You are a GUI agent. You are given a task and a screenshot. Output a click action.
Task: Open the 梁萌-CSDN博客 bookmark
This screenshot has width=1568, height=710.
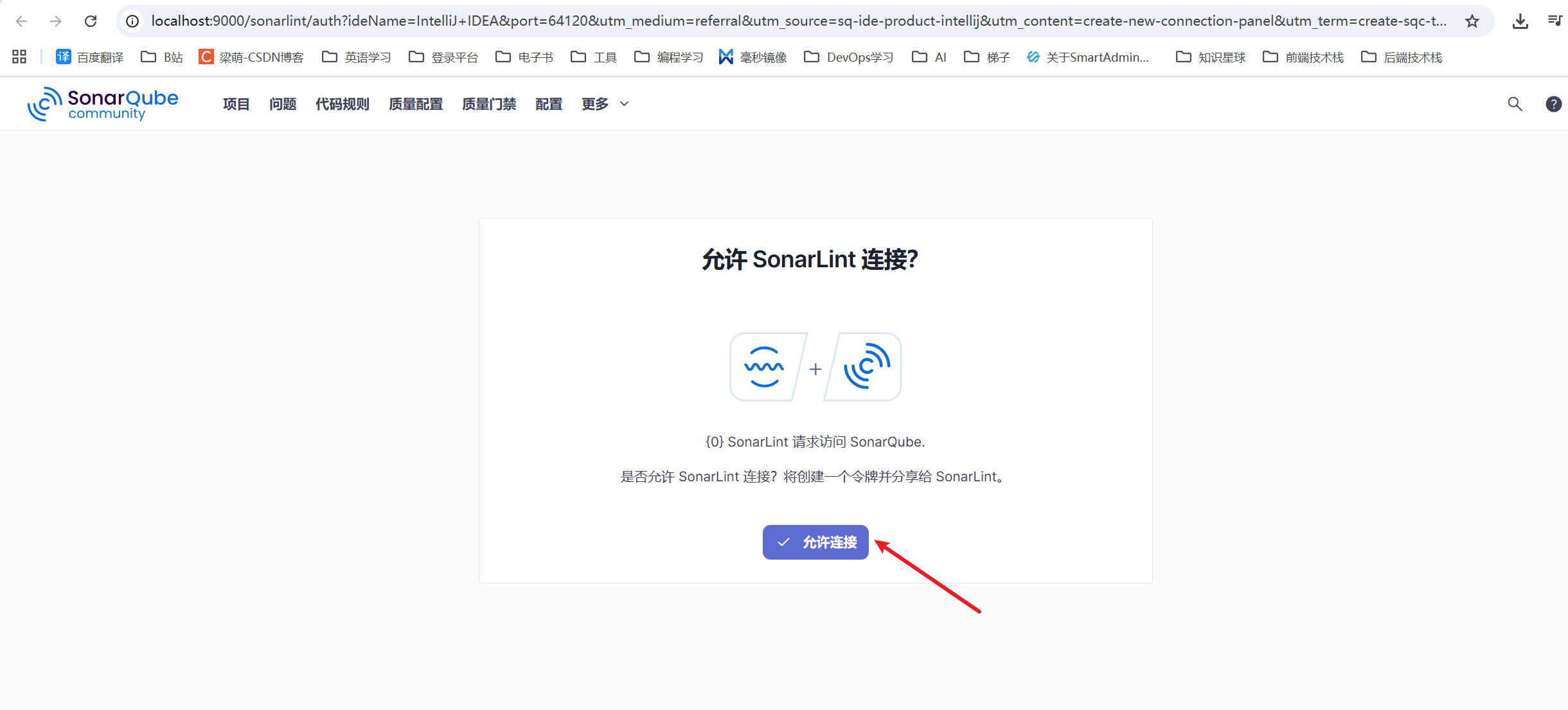[x=251, y=57]
